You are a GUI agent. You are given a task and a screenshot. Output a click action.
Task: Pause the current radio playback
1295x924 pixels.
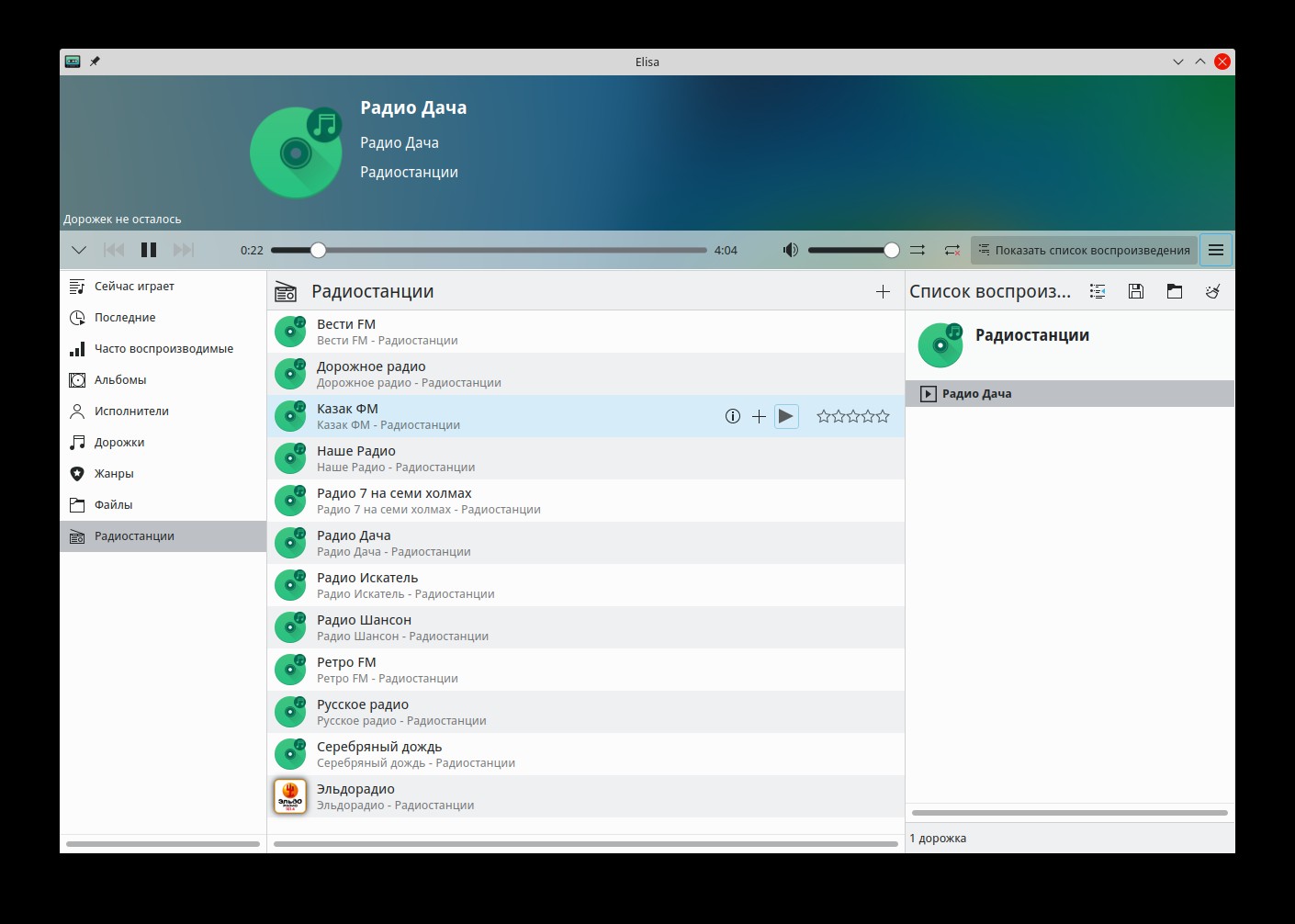pyautogui.click(x=149, y=250)
